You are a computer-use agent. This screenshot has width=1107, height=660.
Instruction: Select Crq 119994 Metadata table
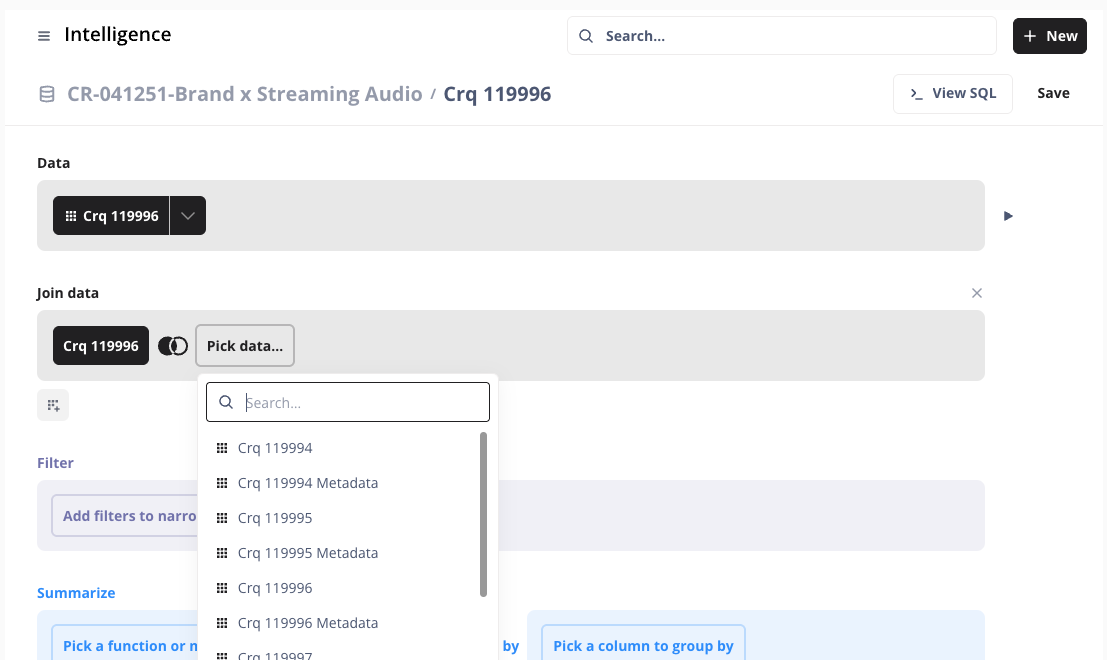click(307, 483)
